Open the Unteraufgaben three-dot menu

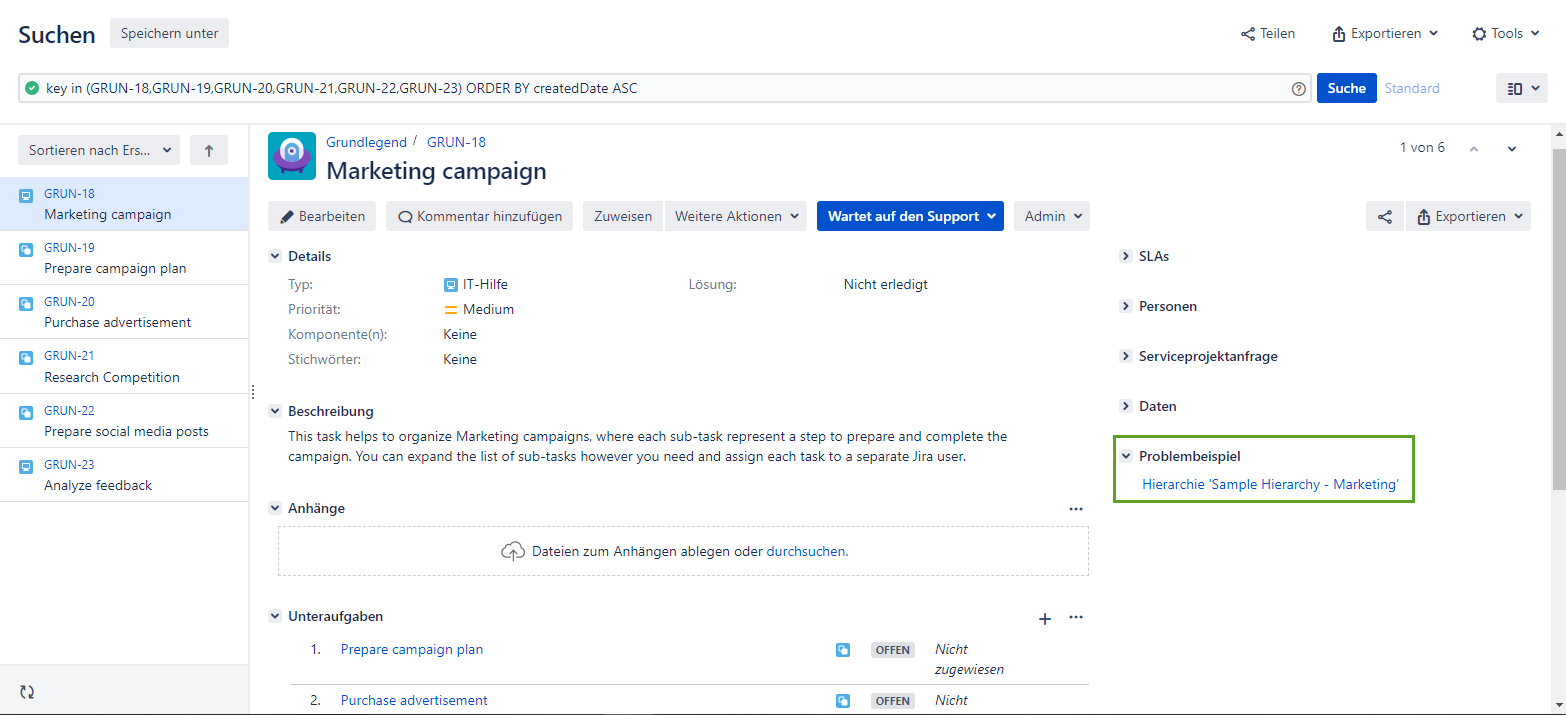pyautogui.click(x=1075, y=617)
